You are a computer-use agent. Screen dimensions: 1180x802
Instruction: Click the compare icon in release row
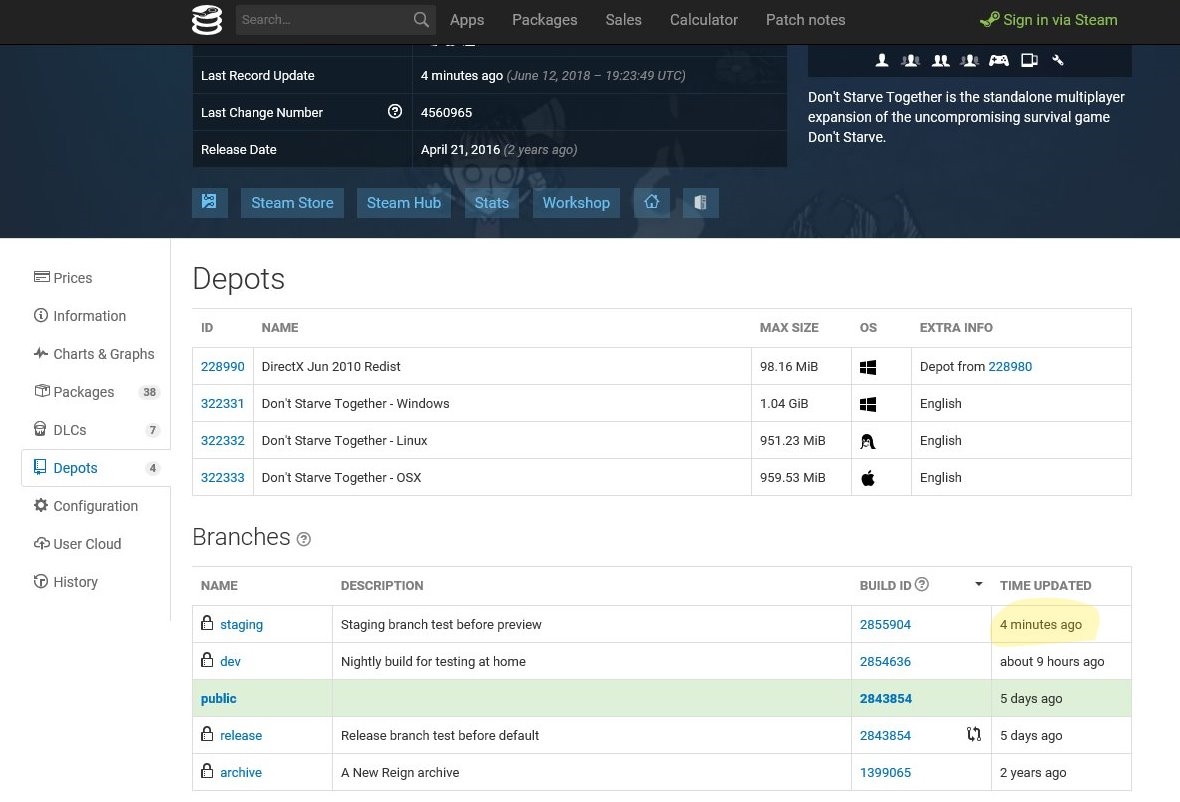coord(974,735)
